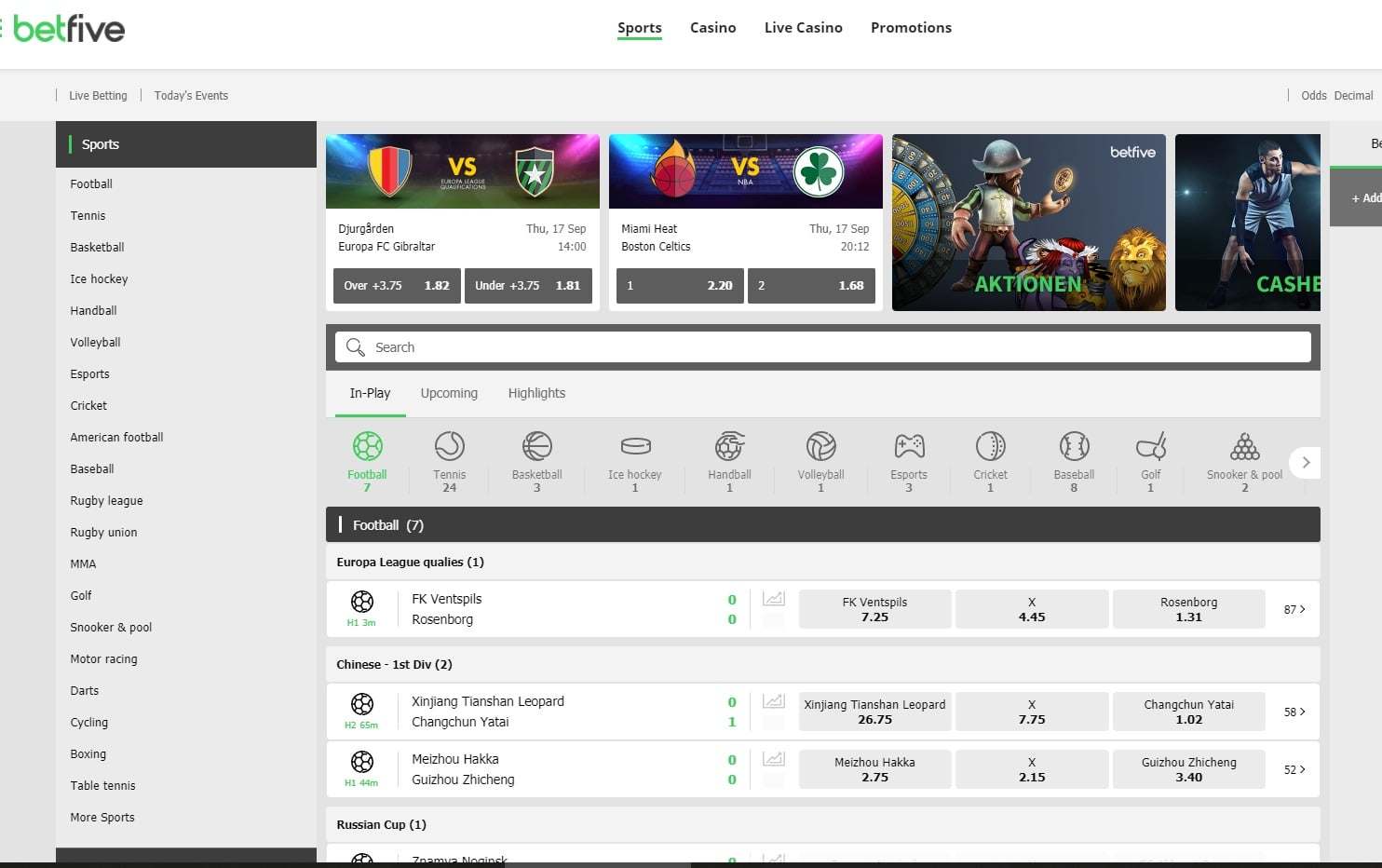The width and height of the screenshot is (1382, 868).
Task: Bet Boston Celtics win at 1.68
Action: (811, 286)
